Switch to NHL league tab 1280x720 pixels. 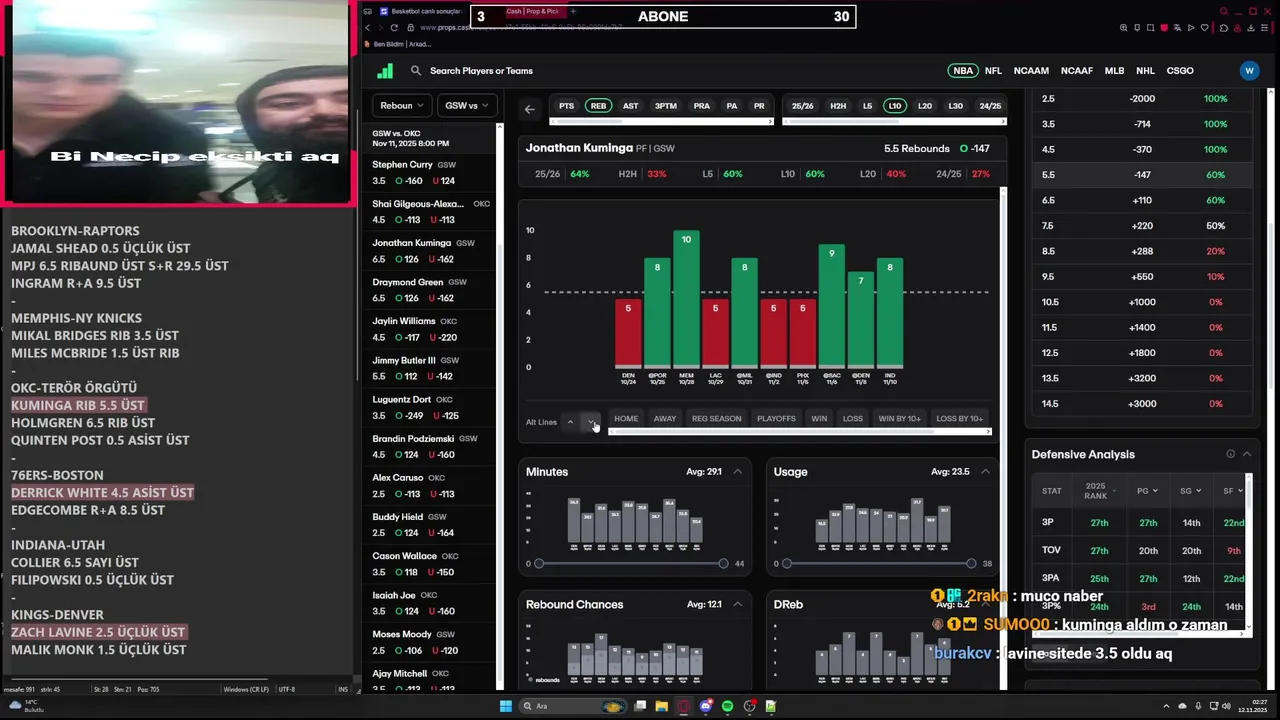tap(1146, 71)
